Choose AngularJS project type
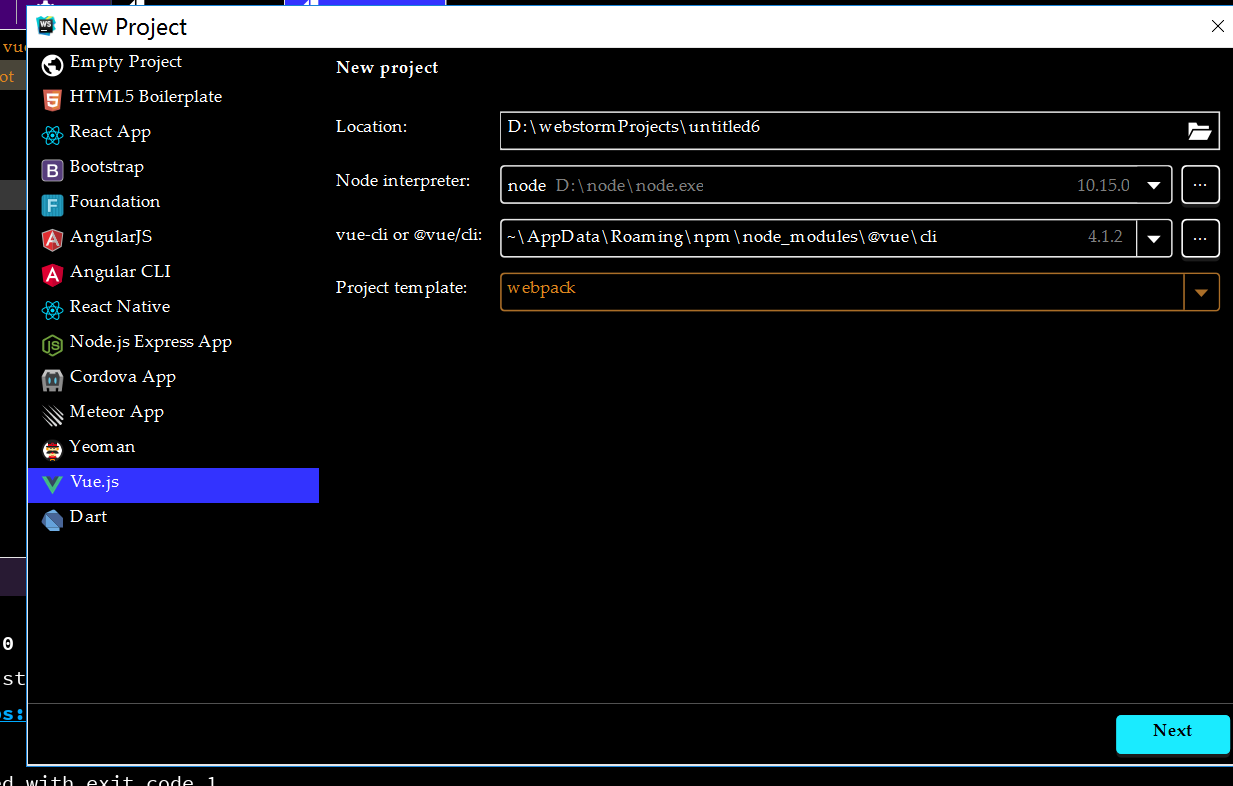 [x=174, y=240]
